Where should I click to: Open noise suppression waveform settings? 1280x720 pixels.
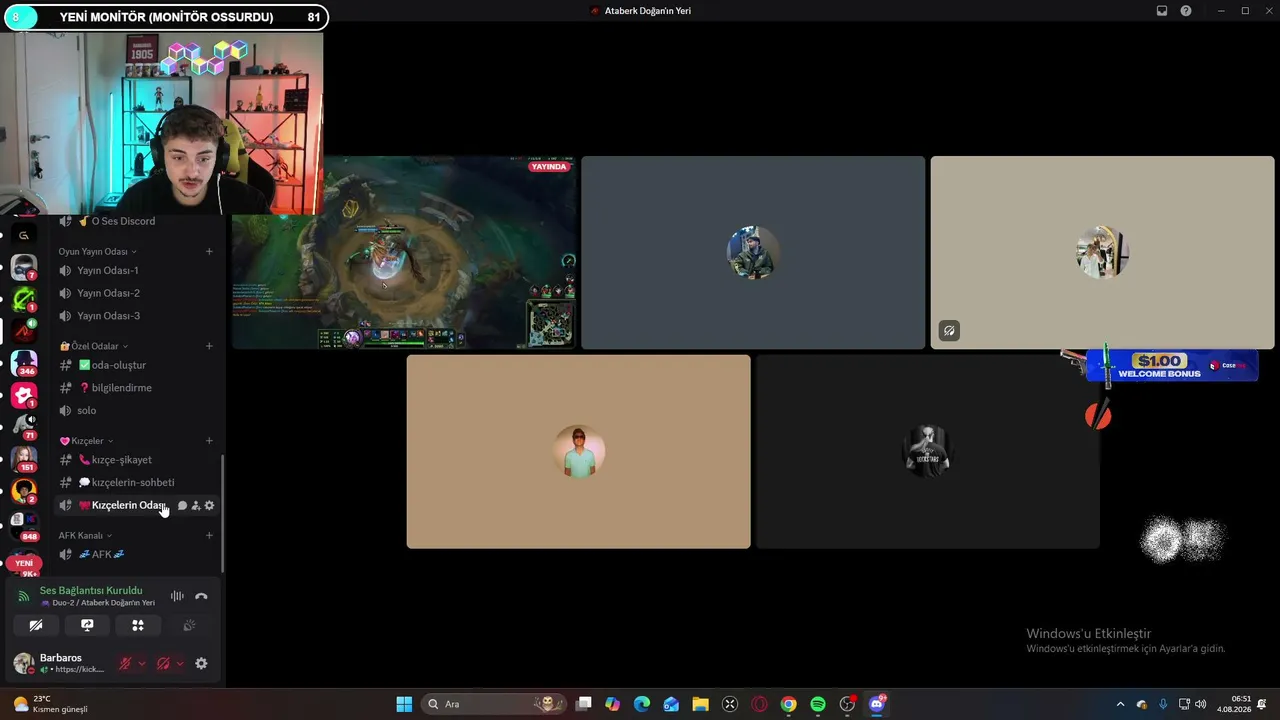[177, 596]
